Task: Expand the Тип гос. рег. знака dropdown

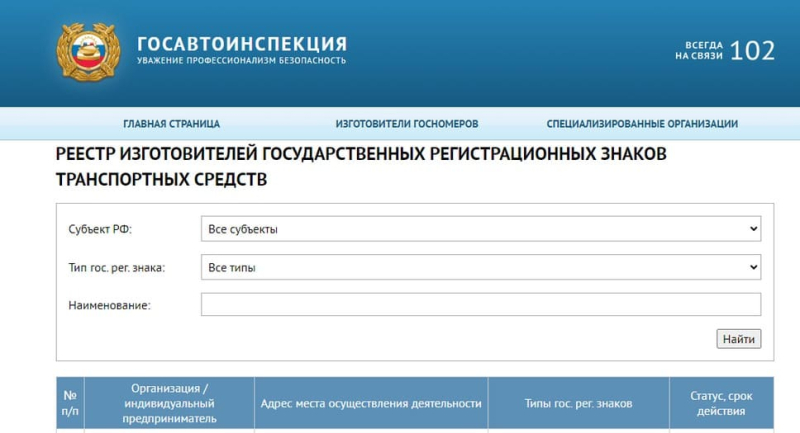Action: click(x=481, y=267)
